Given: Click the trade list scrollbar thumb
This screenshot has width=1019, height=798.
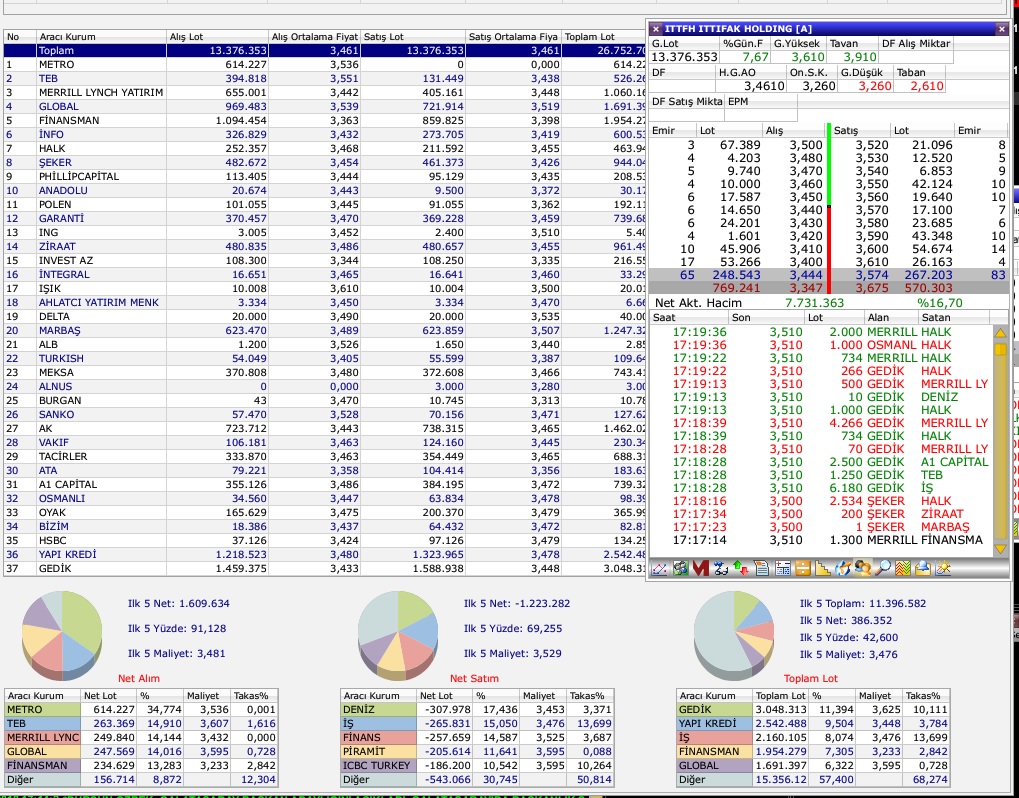Looking at the screenshot, I should (x=1000, y=349).
